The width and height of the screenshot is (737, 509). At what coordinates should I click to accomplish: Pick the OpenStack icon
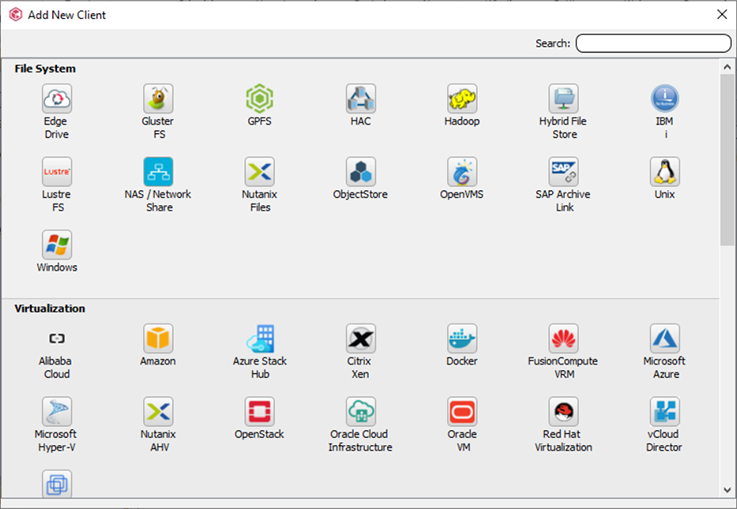click(x=259, y=411)
